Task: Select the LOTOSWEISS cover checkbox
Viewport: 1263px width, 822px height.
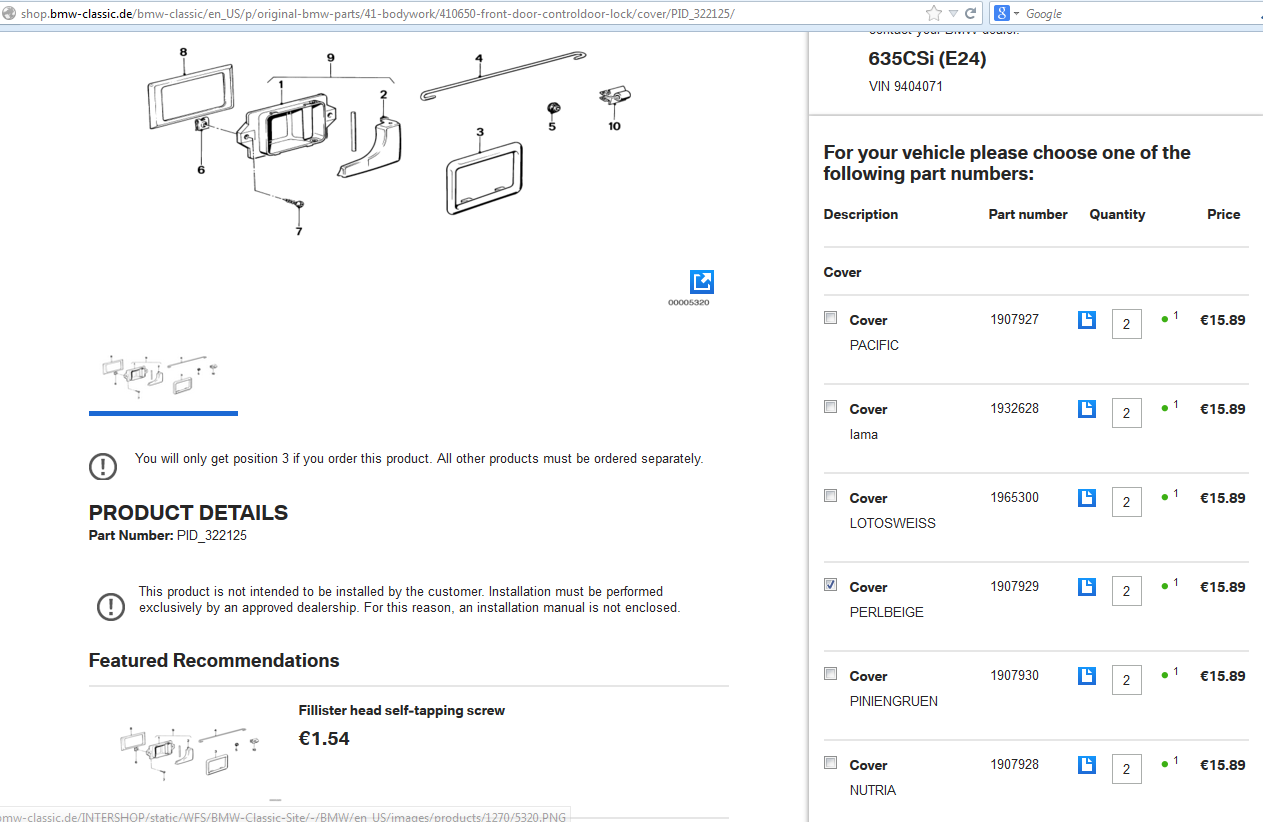Action: 830,496
